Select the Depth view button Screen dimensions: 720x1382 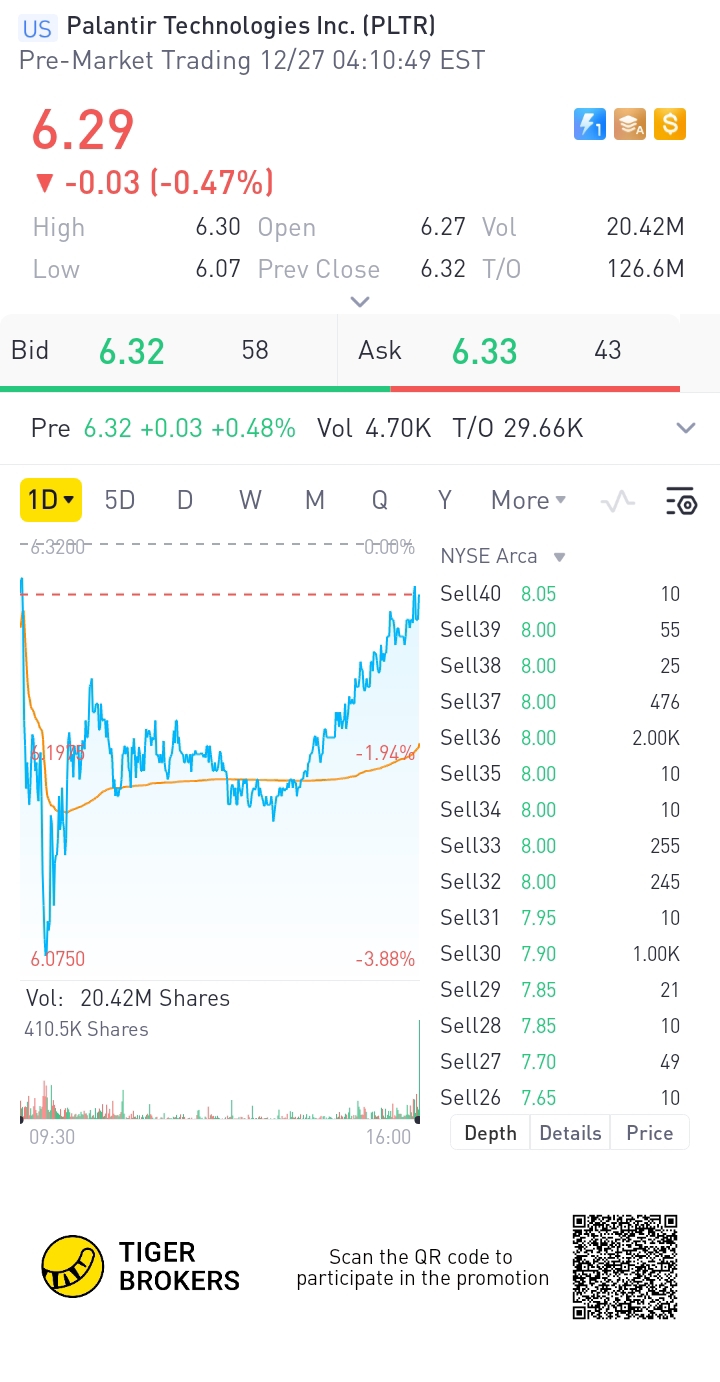491,1133
